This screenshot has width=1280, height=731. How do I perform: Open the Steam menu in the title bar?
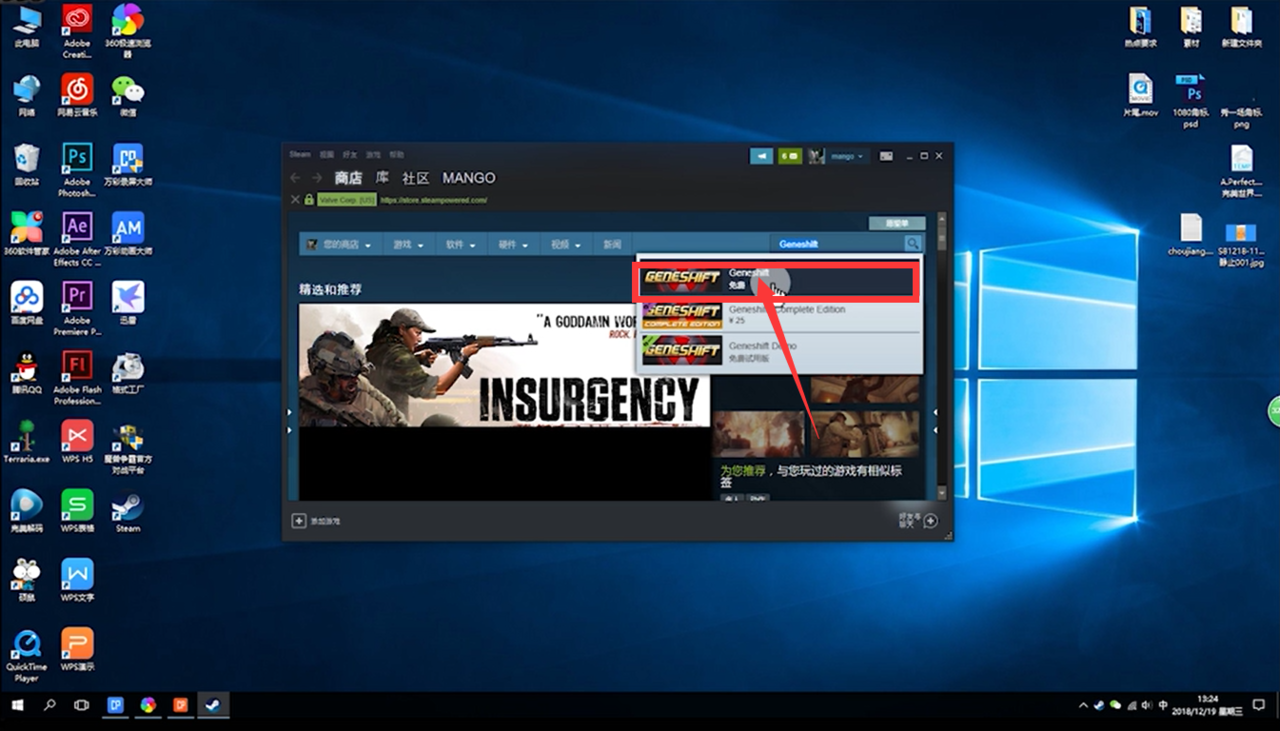[300, 155]
